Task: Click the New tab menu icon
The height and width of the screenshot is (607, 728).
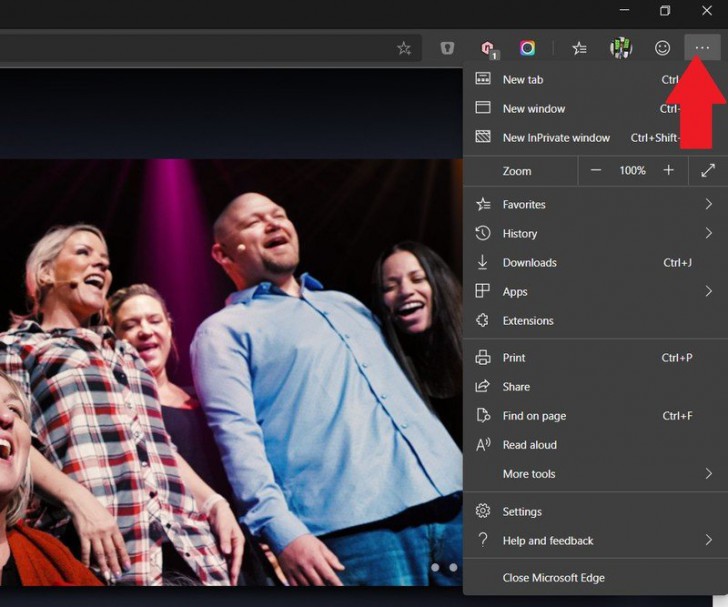Action: (483, 78)
